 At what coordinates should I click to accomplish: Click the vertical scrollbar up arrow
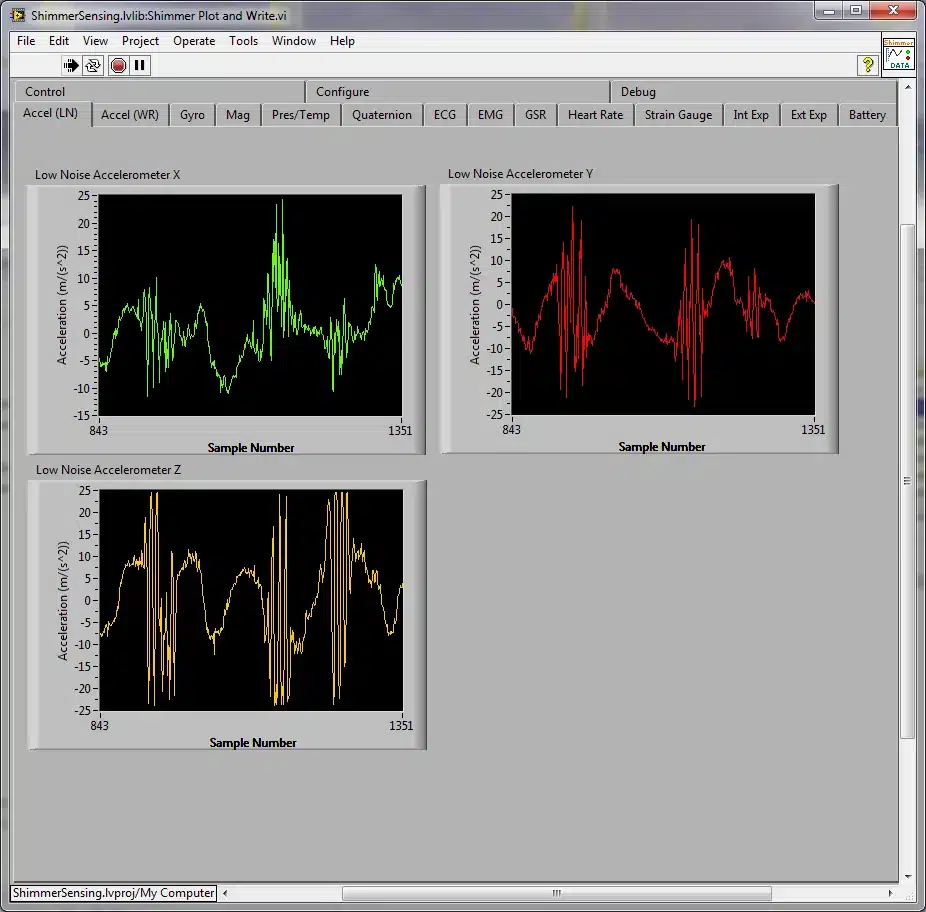pos(908,87)
